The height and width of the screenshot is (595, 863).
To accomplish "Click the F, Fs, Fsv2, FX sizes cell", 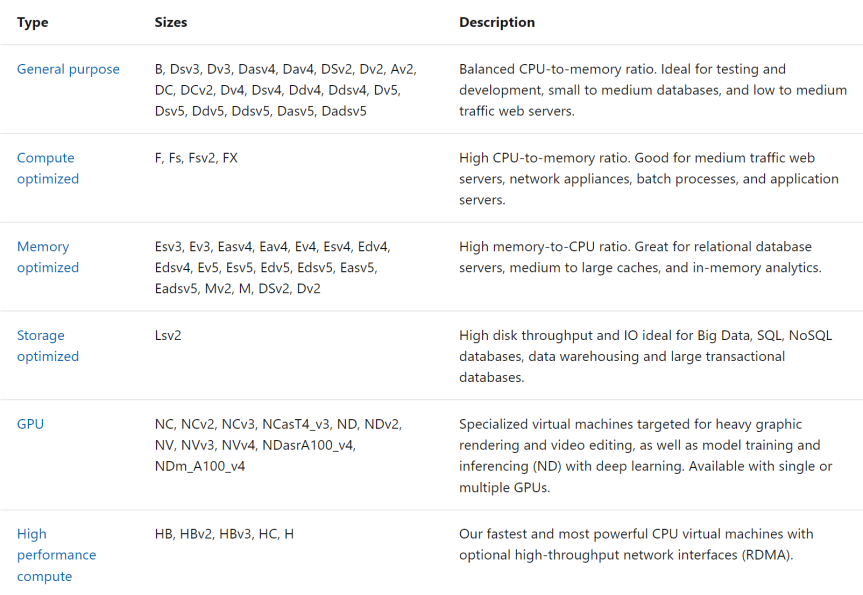I will coord(196,158).
